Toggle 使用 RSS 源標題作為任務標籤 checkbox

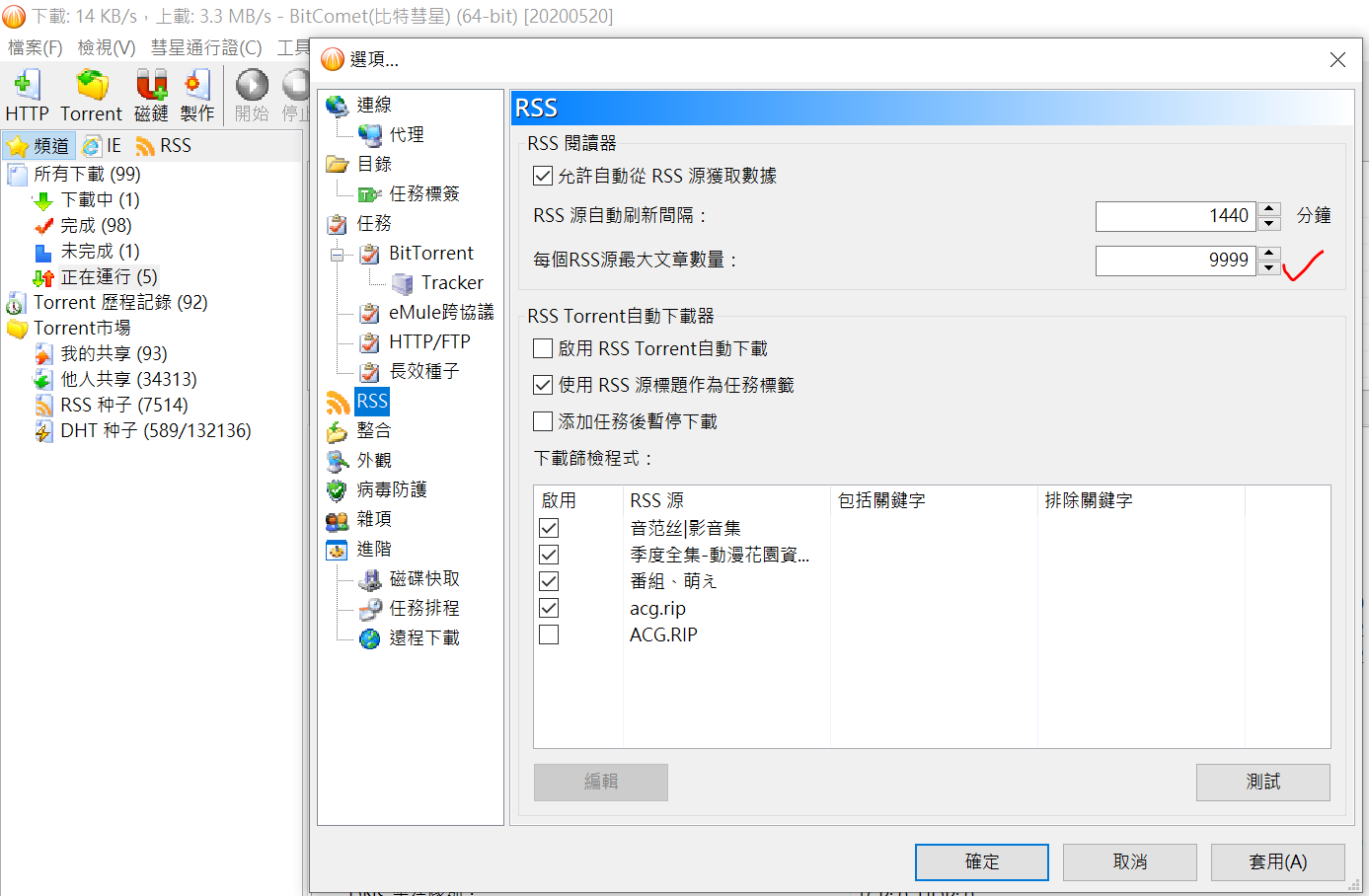click(x=542, y=385)
